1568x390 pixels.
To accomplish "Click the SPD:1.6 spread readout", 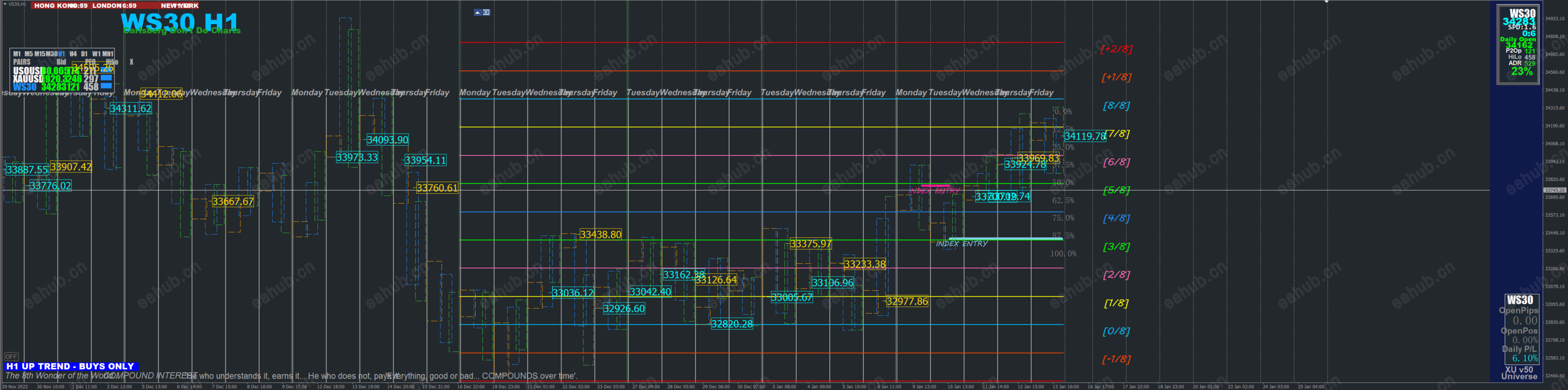I will click(x=1522, y=27).
